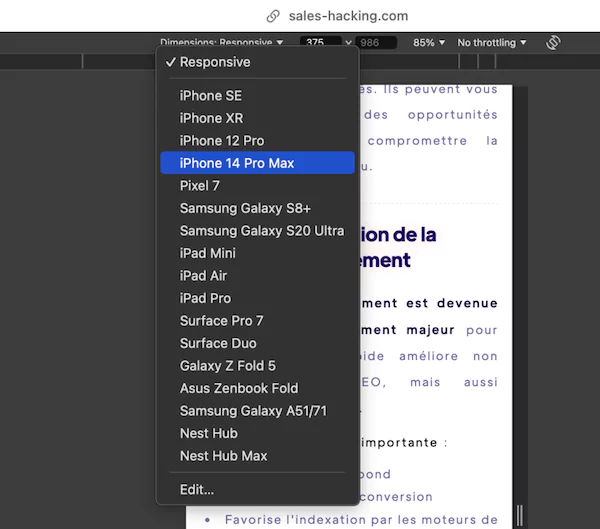Click the bold text 'est devenue'
Image resolution: width=600 pixels, height=529 pixels.
click(x=452, y=303)
